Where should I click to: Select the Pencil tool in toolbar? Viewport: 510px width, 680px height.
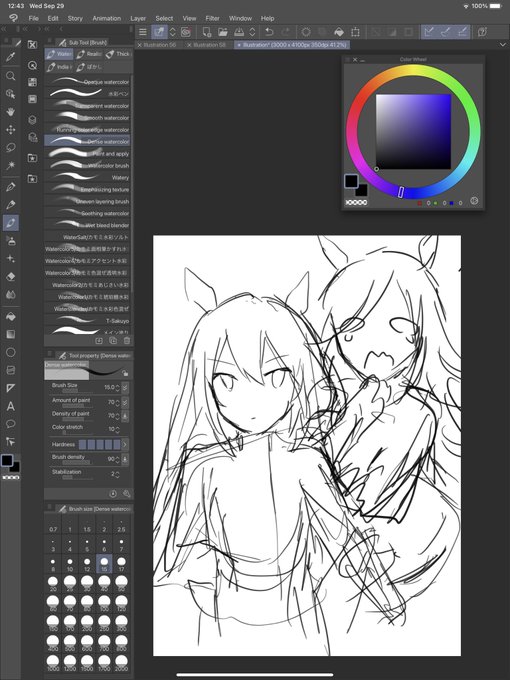point(10,205)
